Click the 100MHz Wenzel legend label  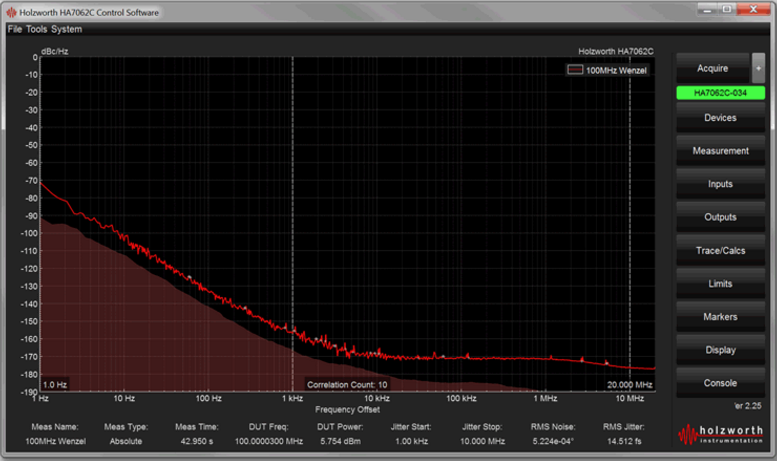coord(616,70)
